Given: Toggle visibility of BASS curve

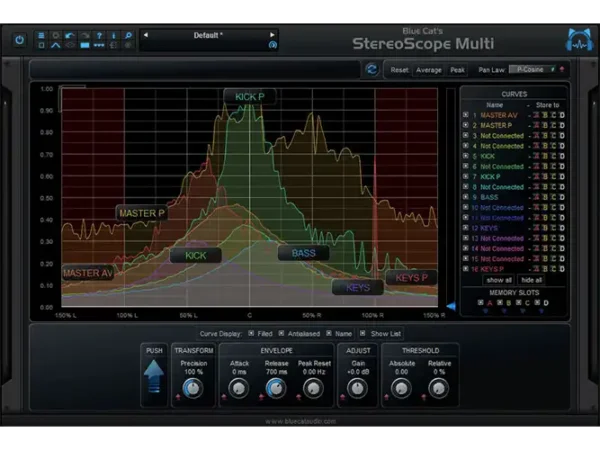Looking at the screenshot, I should coord(466,197).
